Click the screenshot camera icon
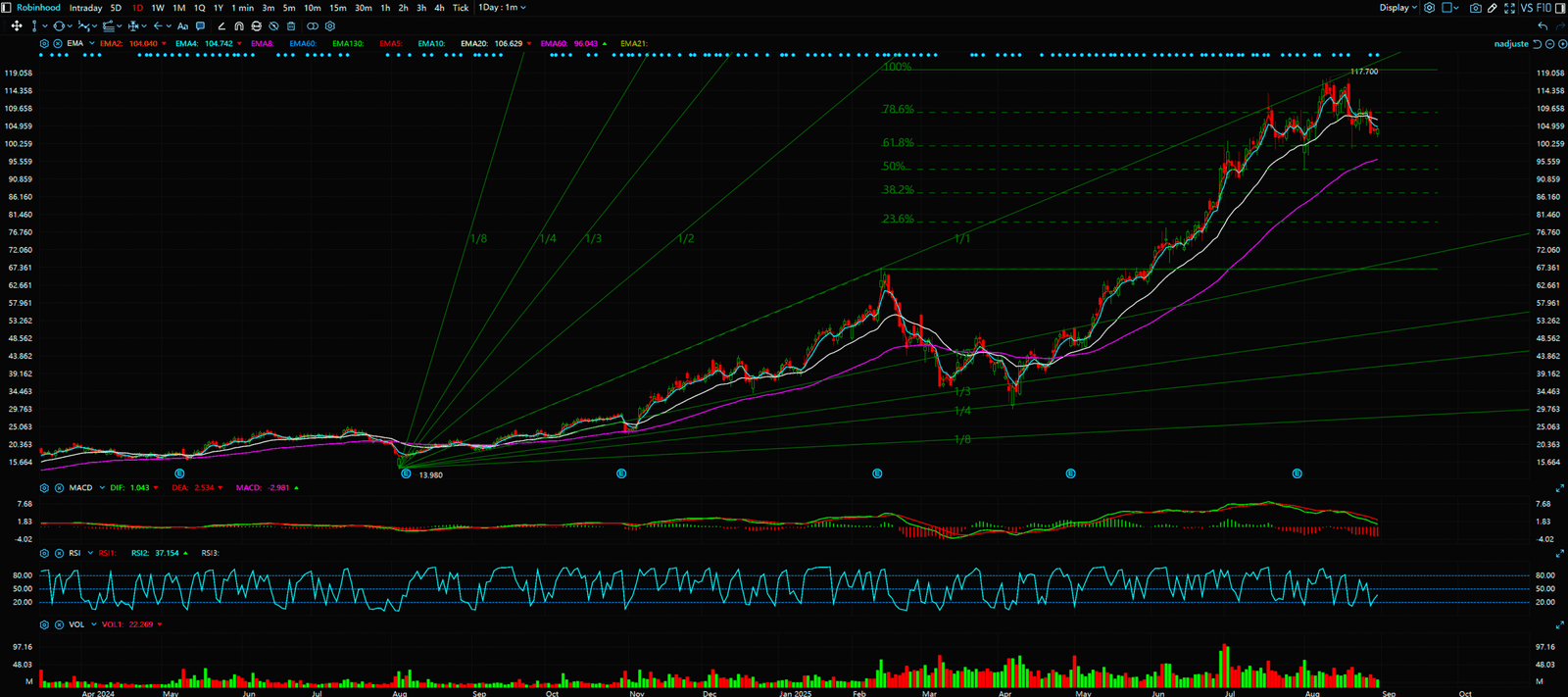 click(x=1476, y=8)
